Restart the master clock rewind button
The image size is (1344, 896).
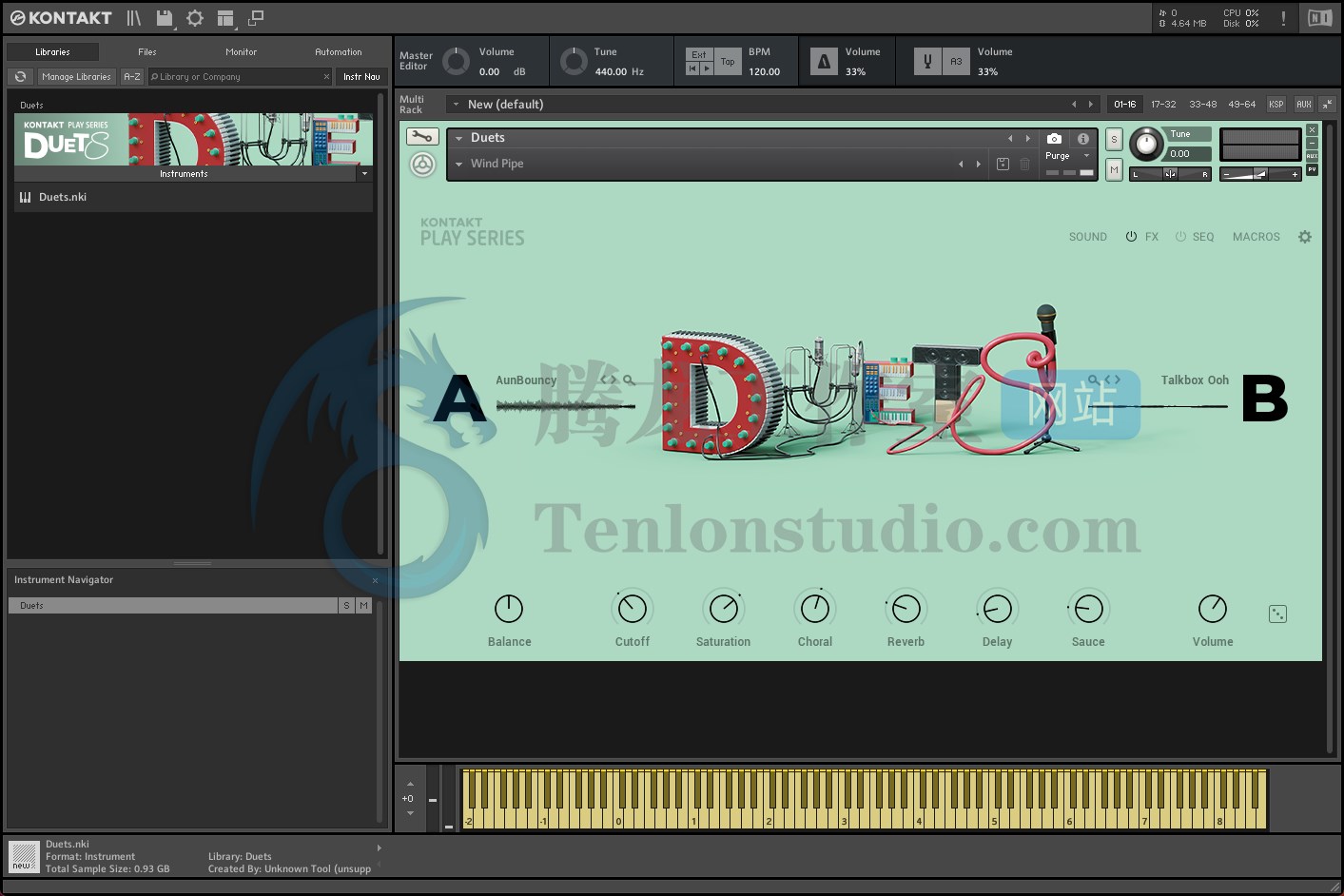pos(692,68)
